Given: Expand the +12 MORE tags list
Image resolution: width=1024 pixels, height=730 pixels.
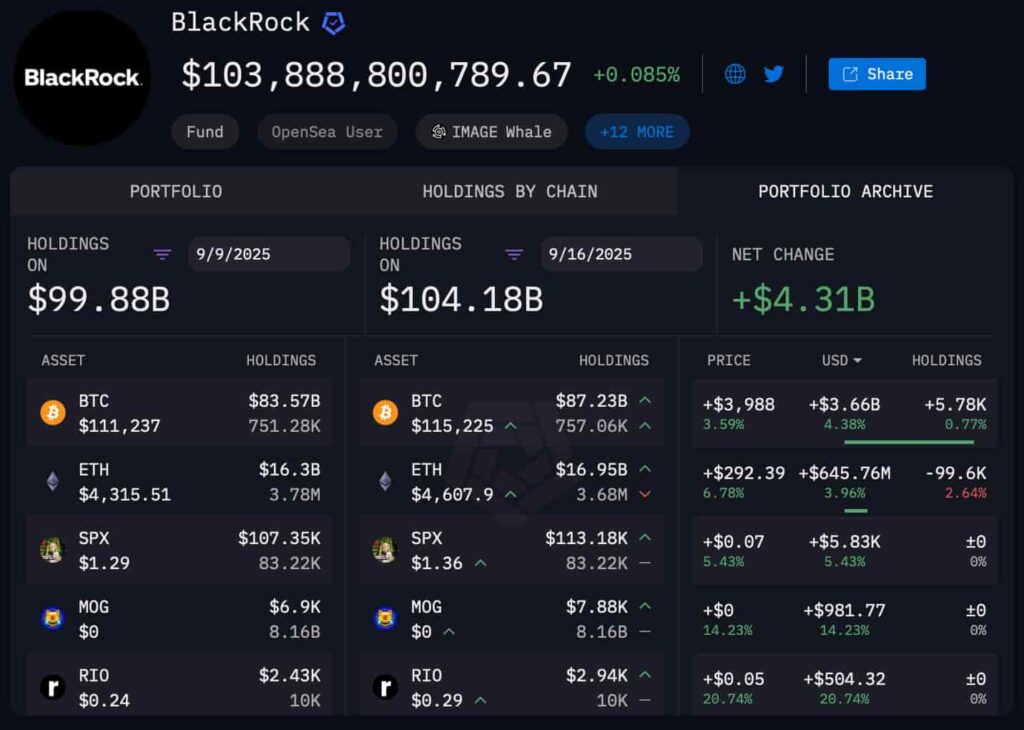Looking at the screenshot, I should click(637, 131).
